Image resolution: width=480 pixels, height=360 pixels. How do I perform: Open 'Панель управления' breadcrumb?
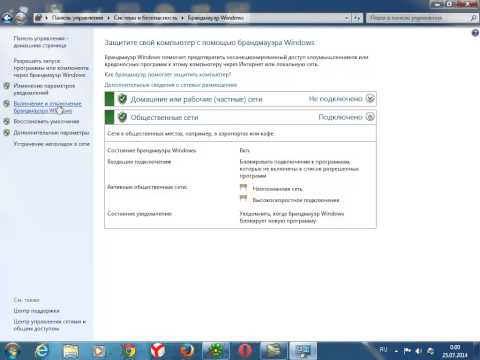[x=77, y=18]
